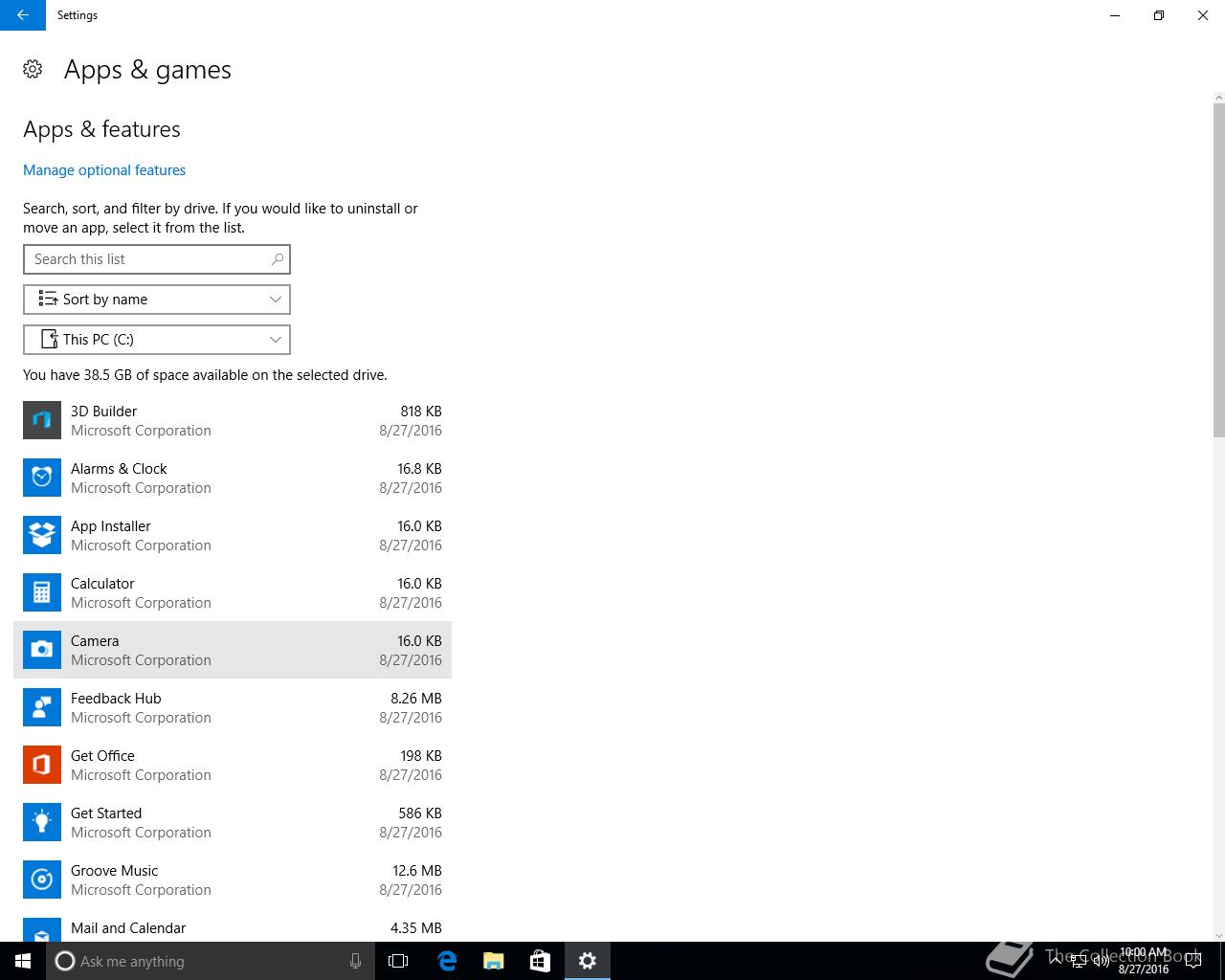
Task: Select the Get Started entry
Action: 233,822
